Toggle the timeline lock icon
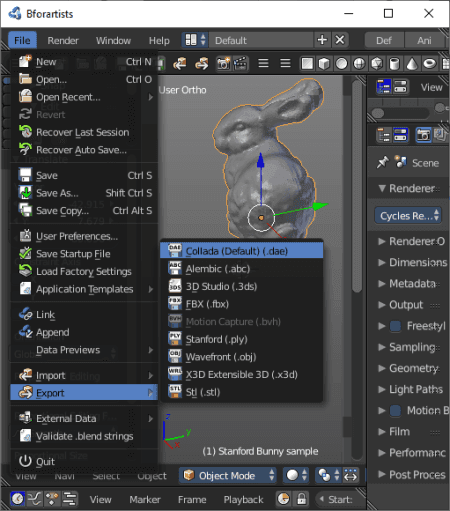This screenshot has height=511, width=450. [302, 499]
